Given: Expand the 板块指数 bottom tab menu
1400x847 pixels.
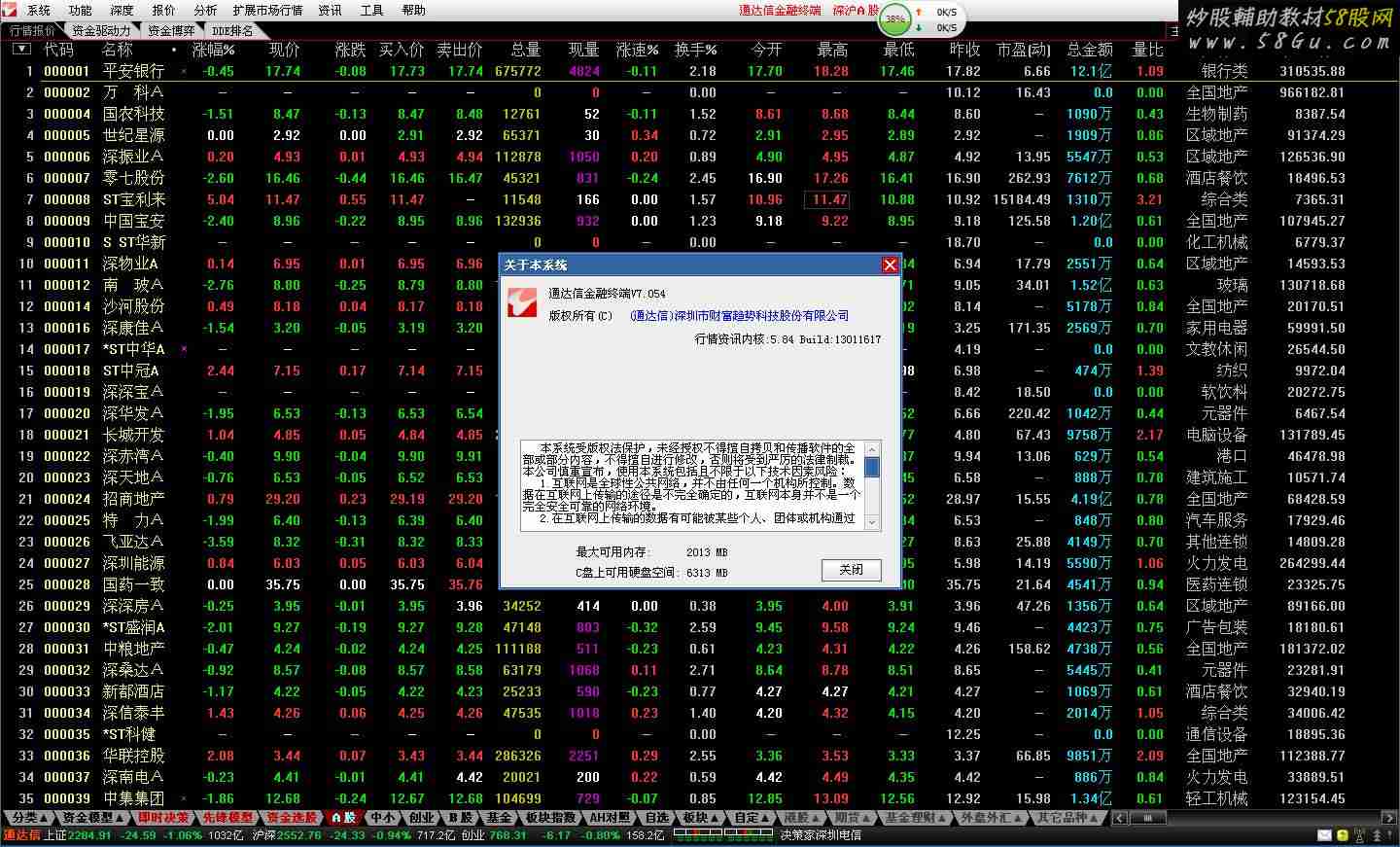Looking at the screenshot, I should [552, 818].
